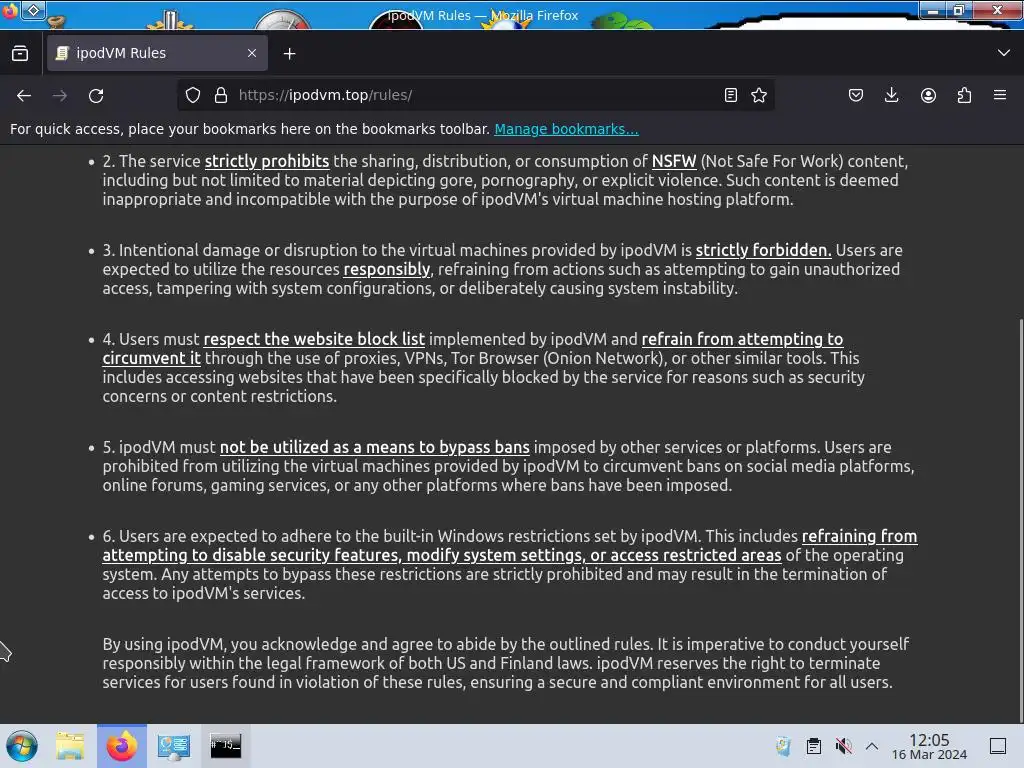This screenshot has width=1024, height=768.
Task: Open a new tab with plus
Action: 289,54
